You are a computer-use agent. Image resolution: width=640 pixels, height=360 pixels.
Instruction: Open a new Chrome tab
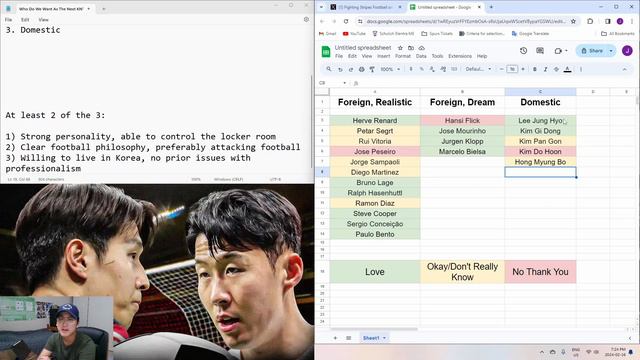pyautogui.click(x=491, y=7)
